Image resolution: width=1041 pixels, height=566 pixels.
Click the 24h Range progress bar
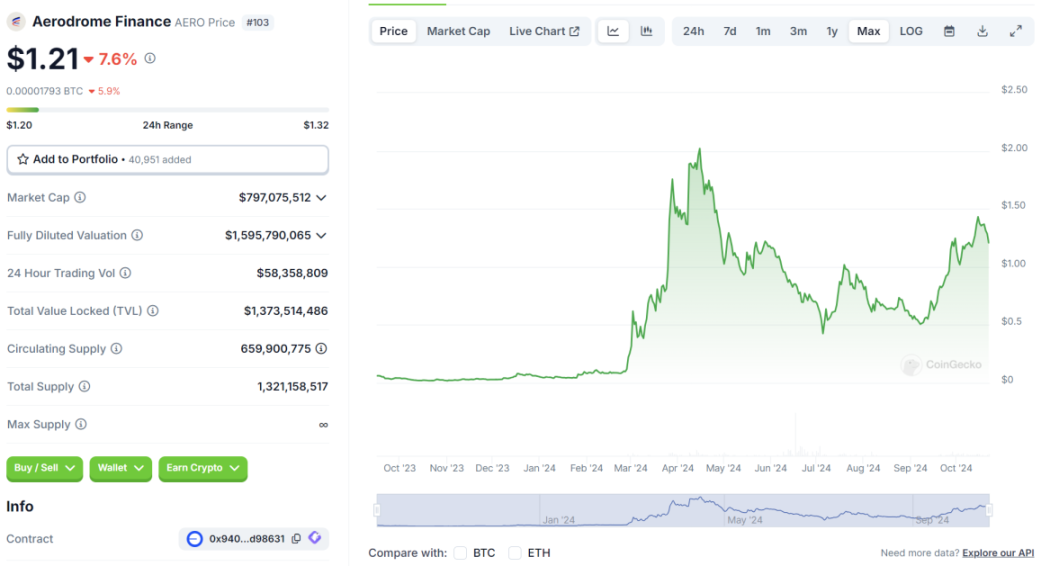point(167,109)
